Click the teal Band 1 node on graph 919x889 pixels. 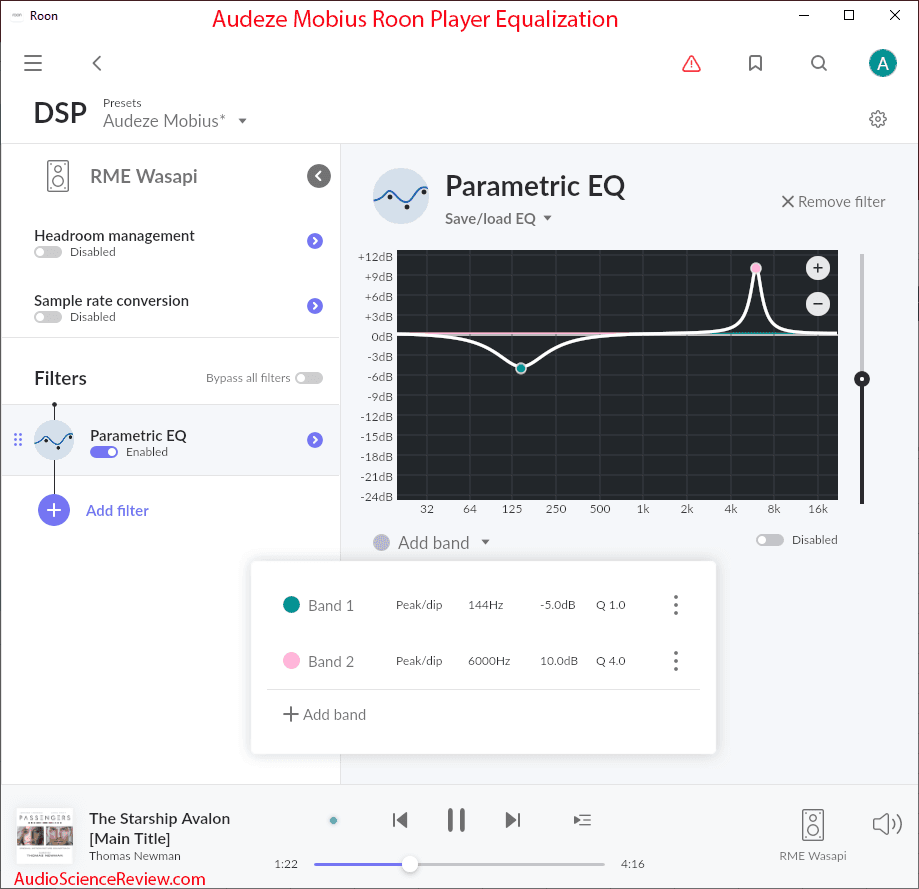coord(520,368)
